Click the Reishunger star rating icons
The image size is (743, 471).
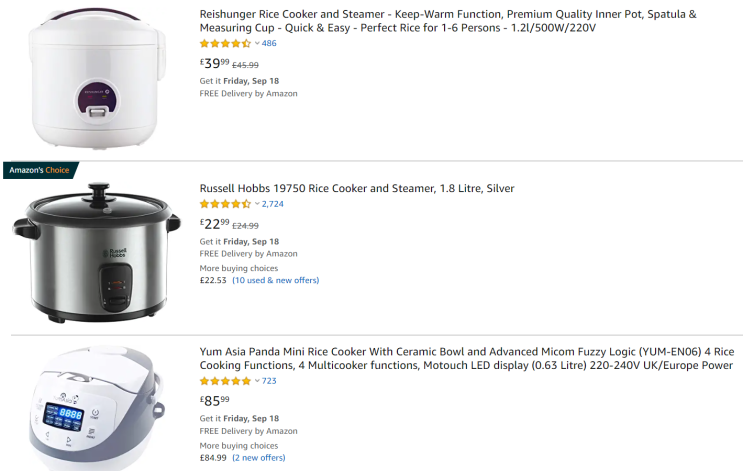coord(225,44)
